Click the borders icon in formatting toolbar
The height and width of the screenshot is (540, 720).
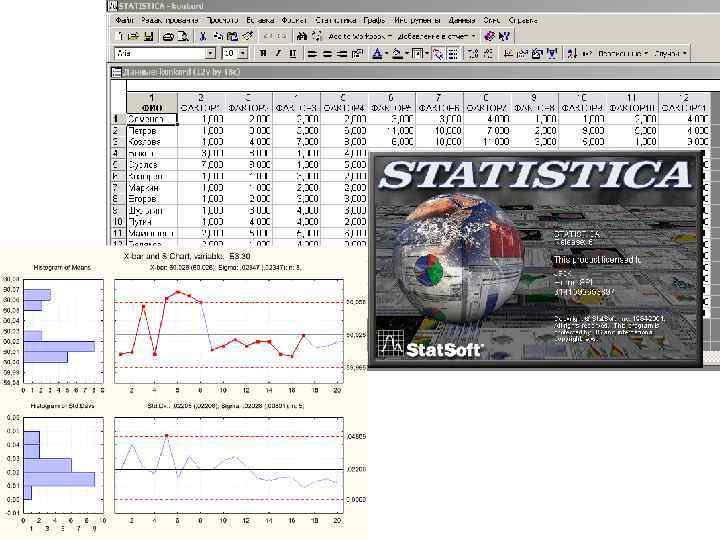coord(417,53)
